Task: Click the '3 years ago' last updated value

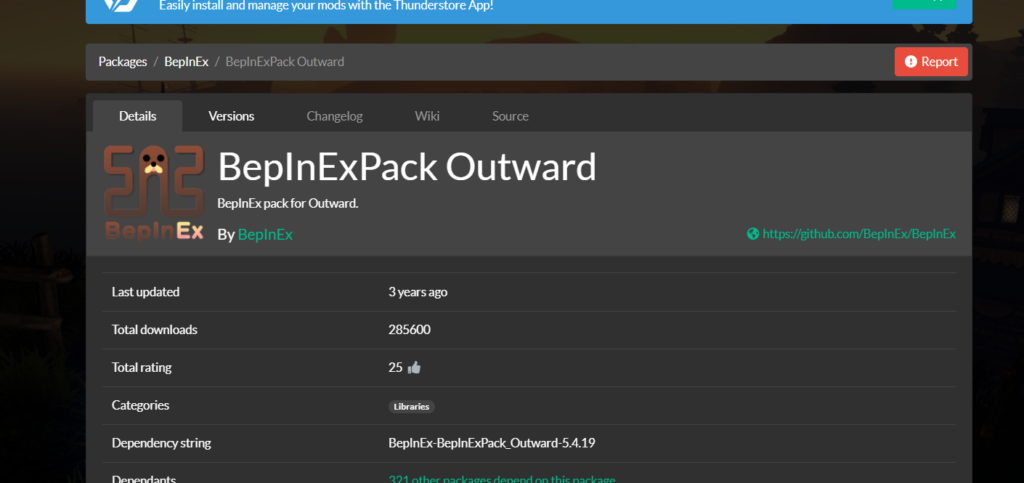Action: (418, 292)
